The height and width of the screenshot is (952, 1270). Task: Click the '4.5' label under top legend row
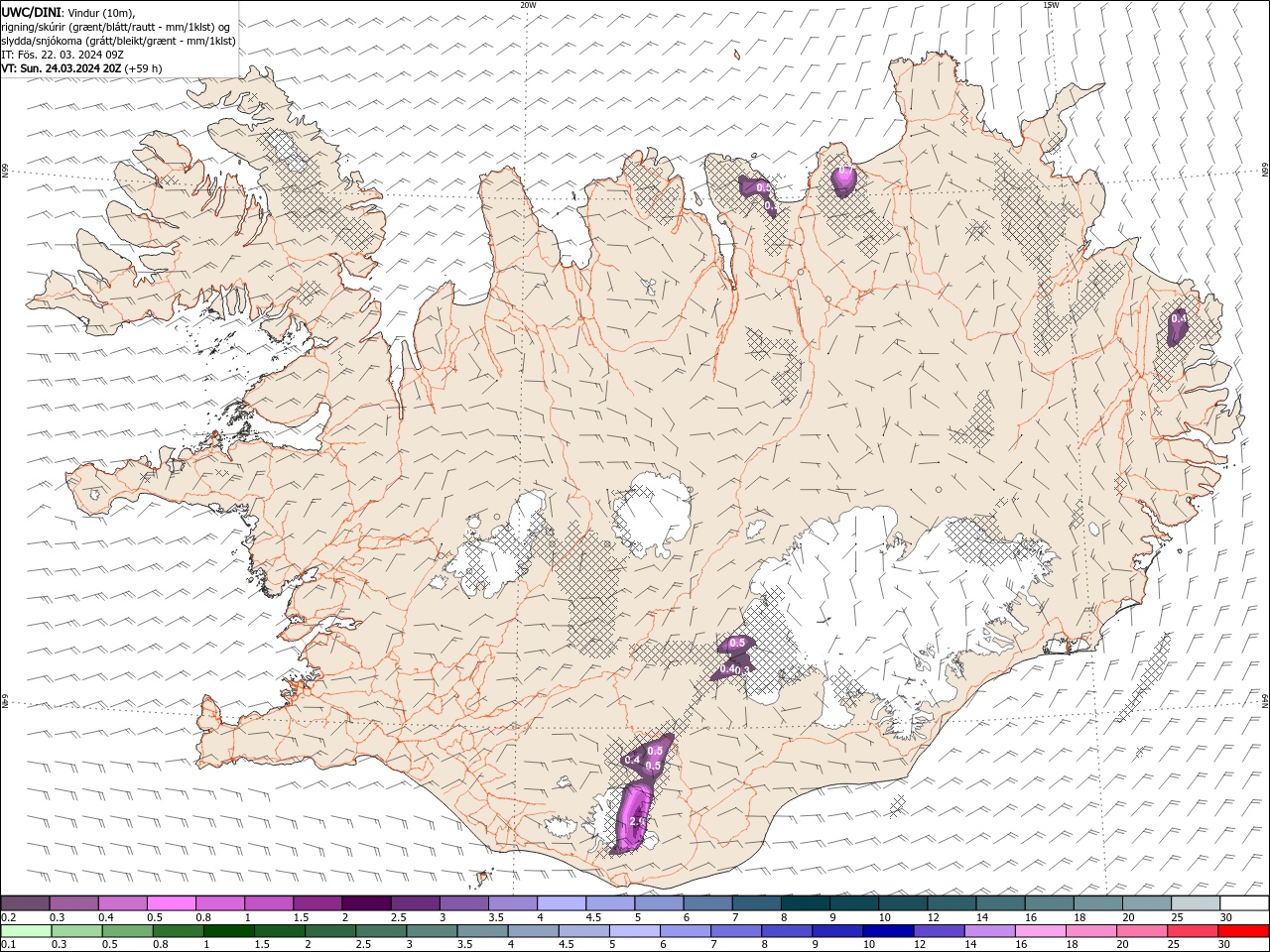593,917
